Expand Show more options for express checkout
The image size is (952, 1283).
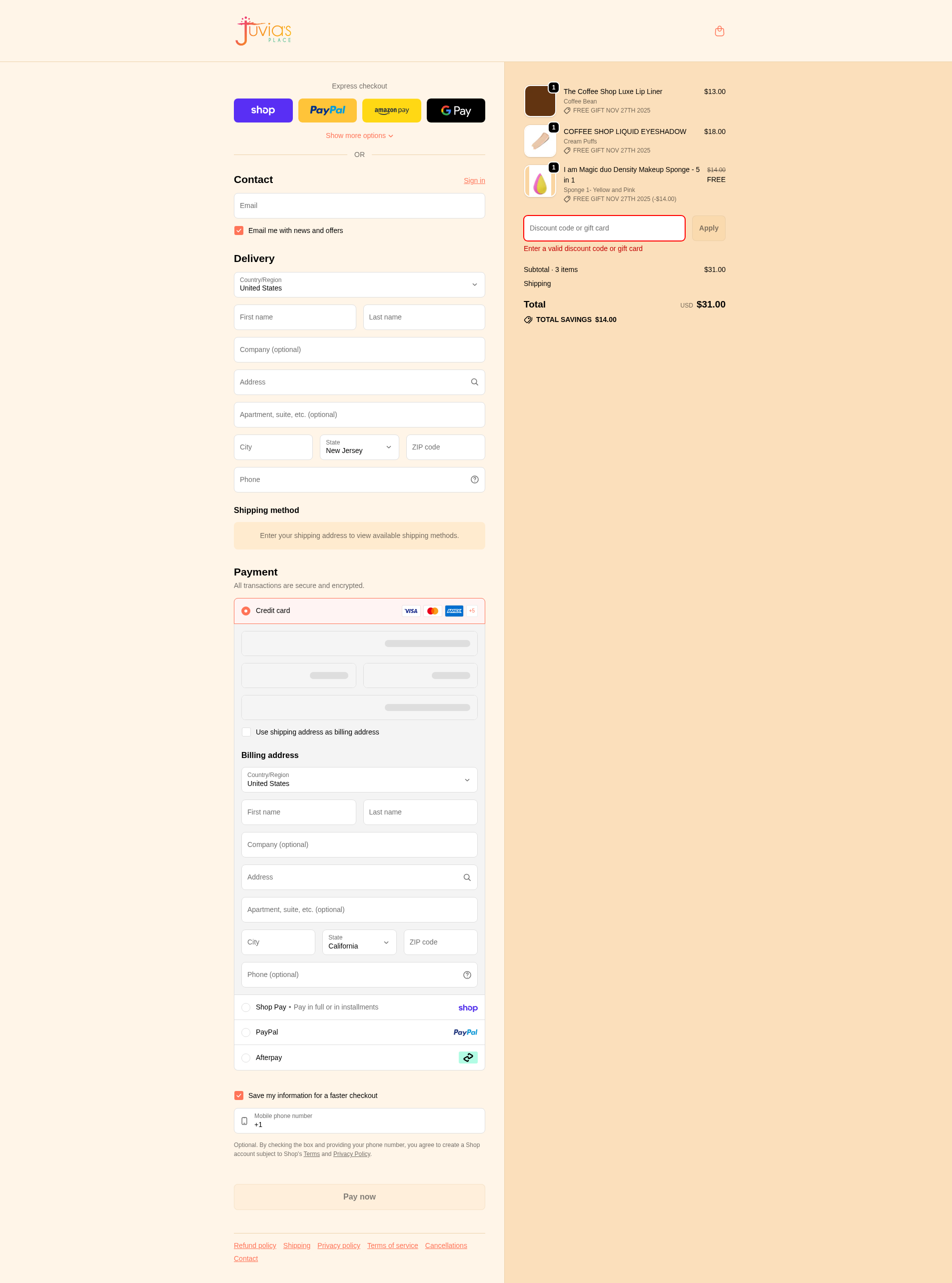point(359,135)
